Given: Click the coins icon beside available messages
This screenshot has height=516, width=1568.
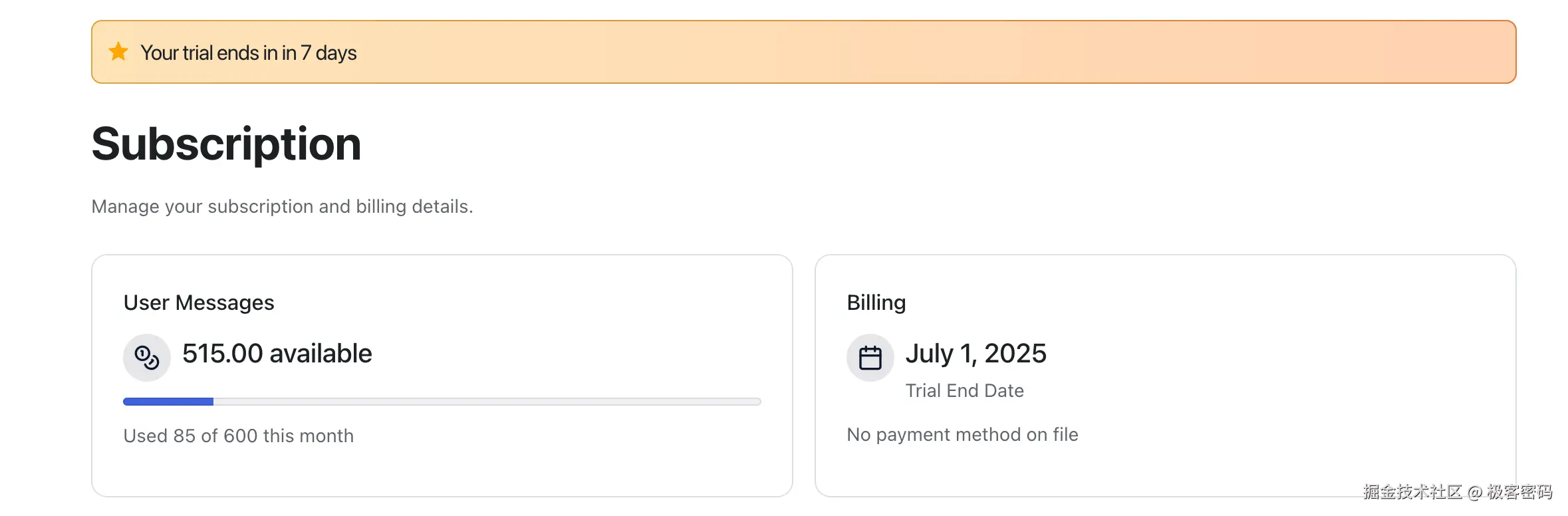Looking at the screenshot, I should click(x=147, y=358).
